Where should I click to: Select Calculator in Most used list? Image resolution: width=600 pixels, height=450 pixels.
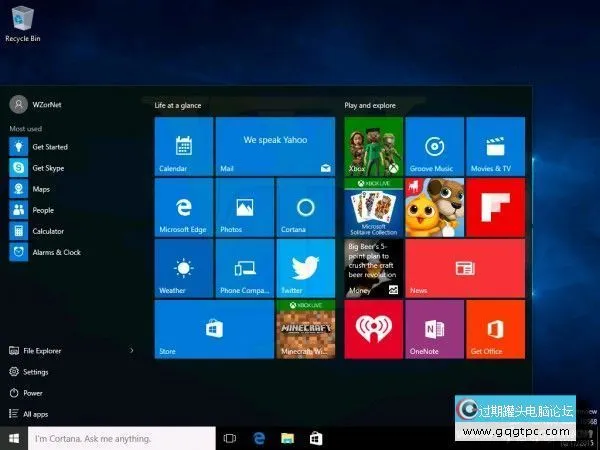tap(47, 231)
